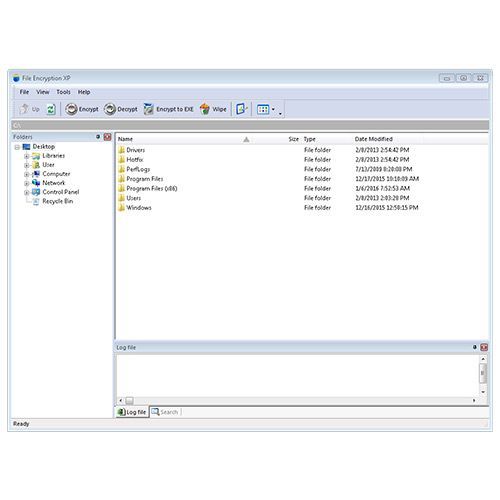Switch to the Log file tab
500x500 pixels.
pos(132,412)
